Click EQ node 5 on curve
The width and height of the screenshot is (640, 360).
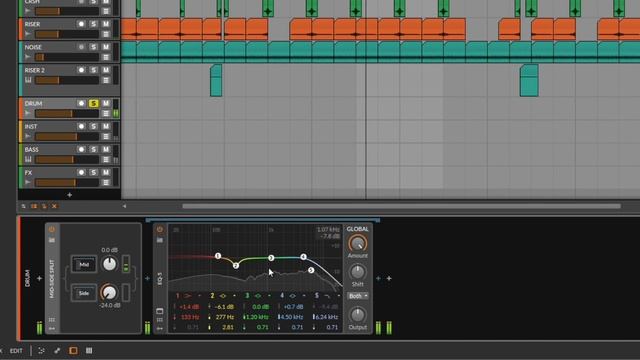(311, 270)
